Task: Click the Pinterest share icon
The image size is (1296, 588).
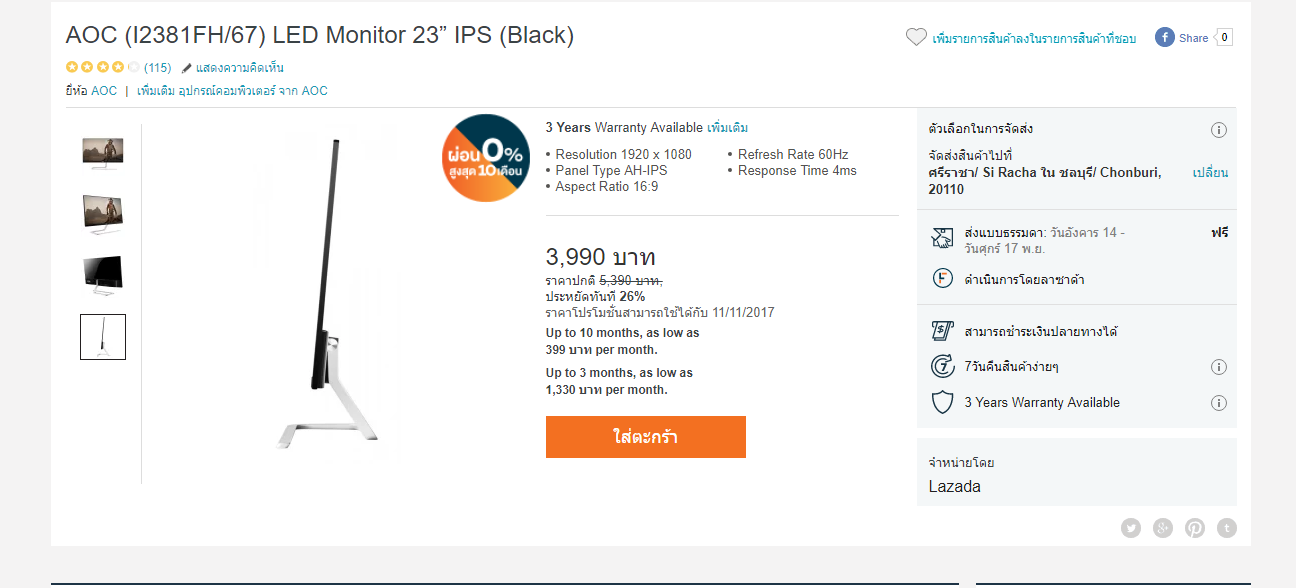Action: coord(1195,528)
